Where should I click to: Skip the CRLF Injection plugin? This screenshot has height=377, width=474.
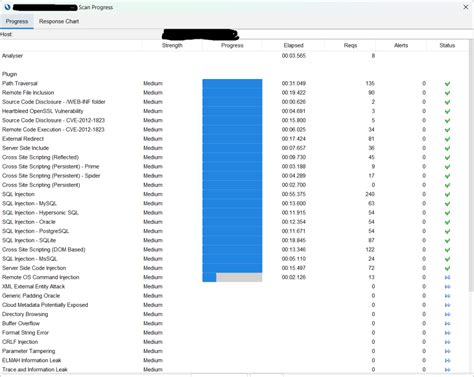447,342
